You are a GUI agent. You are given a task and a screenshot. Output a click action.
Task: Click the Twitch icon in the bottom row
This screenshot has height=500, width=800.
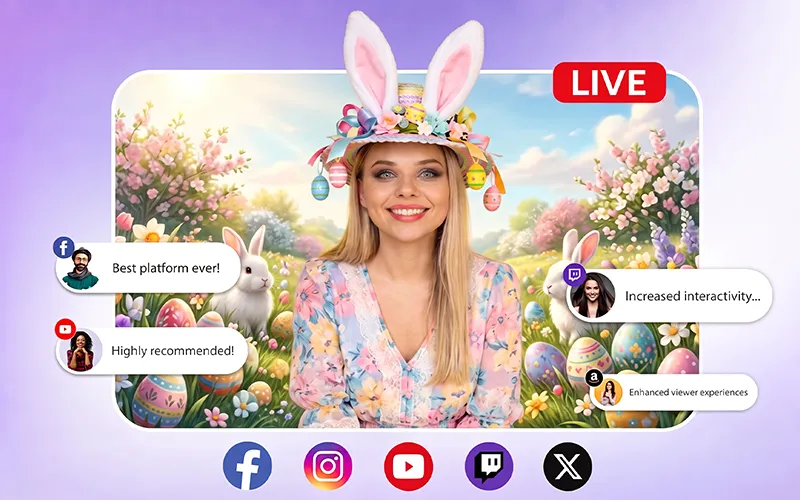coord(489,466)
